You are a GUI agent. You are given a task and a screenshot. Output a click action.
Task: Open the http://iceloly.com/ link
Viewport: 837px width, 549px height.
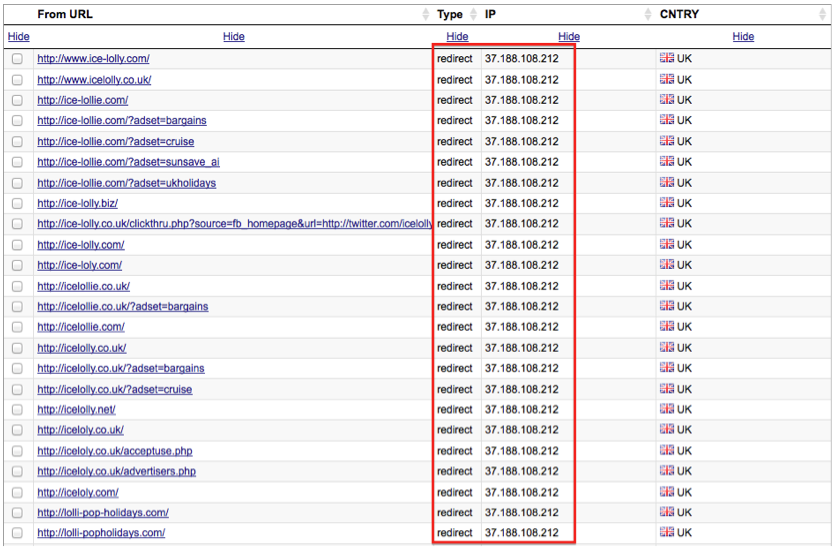pyautogui.click(x=78, y=492)
